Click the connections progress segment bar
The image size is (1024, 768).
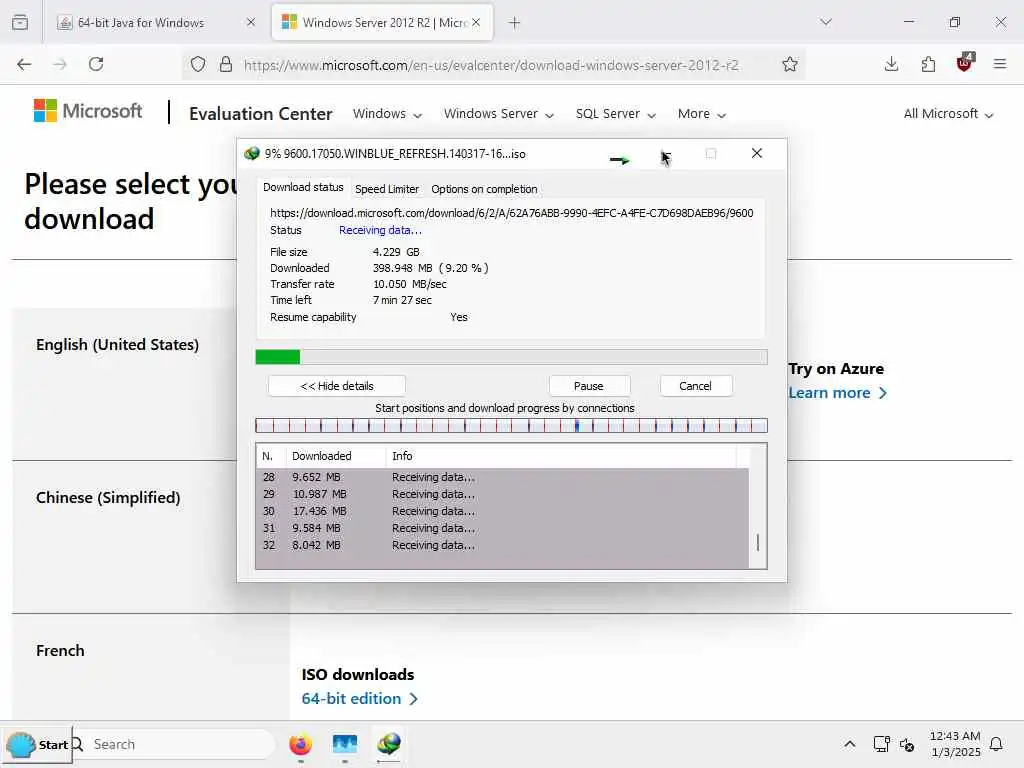click(x=511, y=426)
